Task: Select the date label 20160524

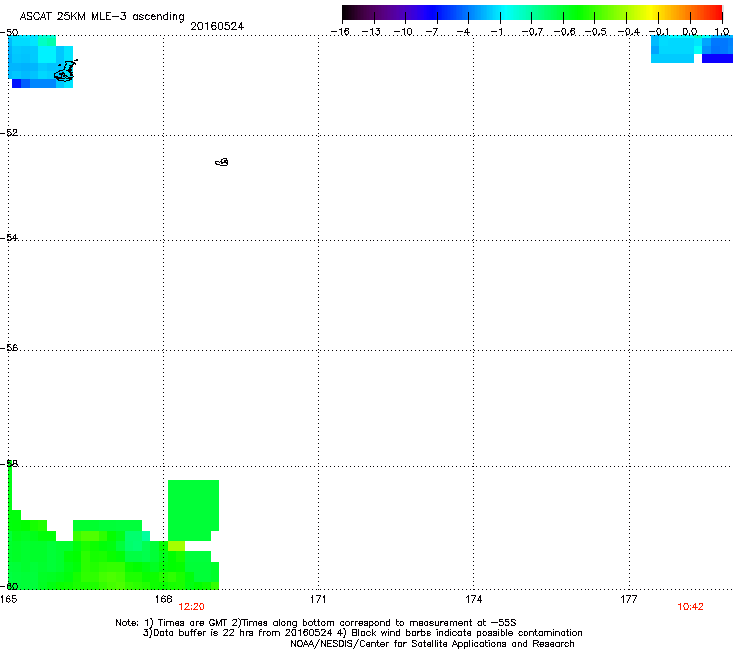Action: pos(217,26)
